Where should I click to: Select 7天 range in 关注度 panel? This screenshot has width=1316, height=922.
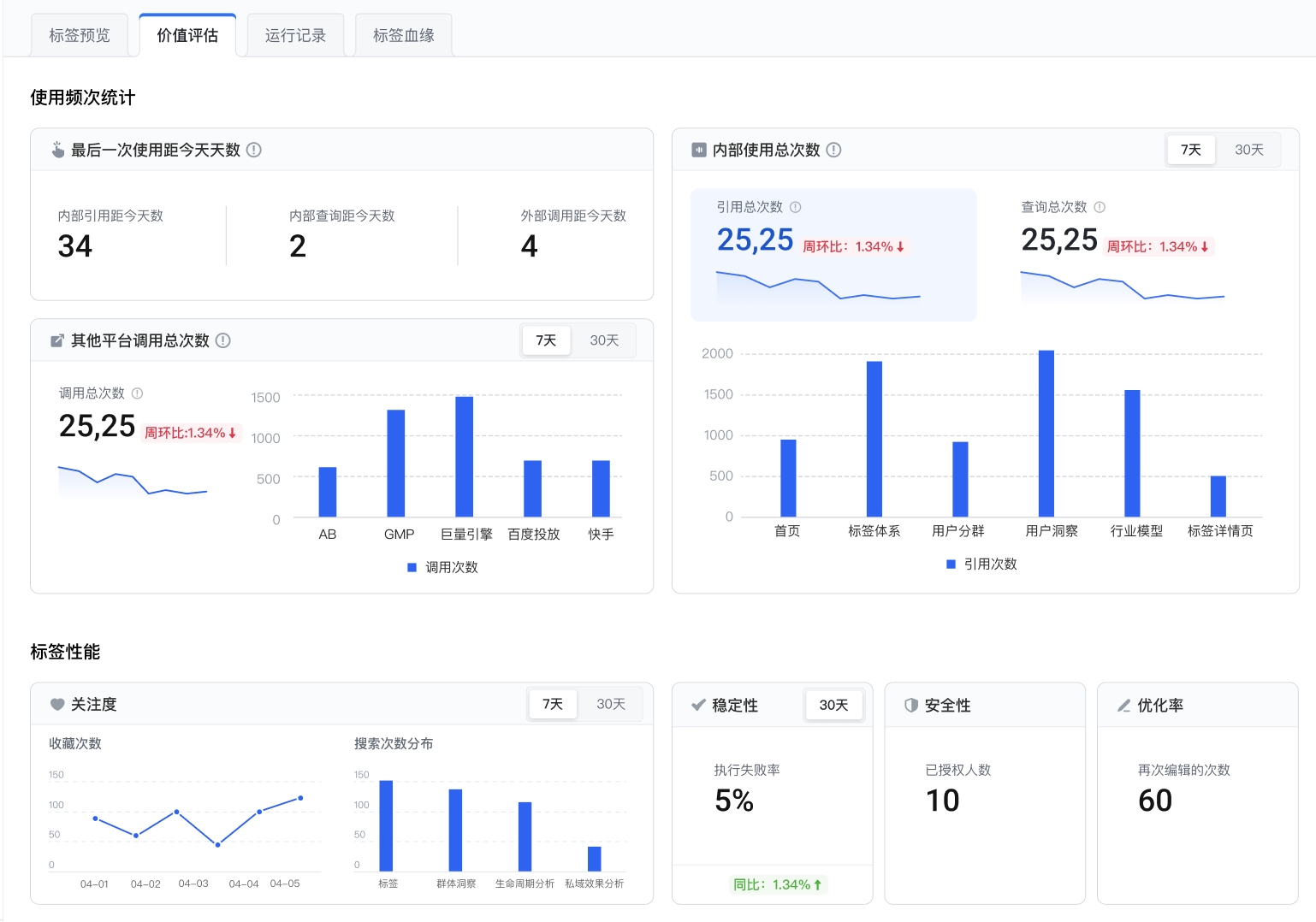[x=553, y=704]
